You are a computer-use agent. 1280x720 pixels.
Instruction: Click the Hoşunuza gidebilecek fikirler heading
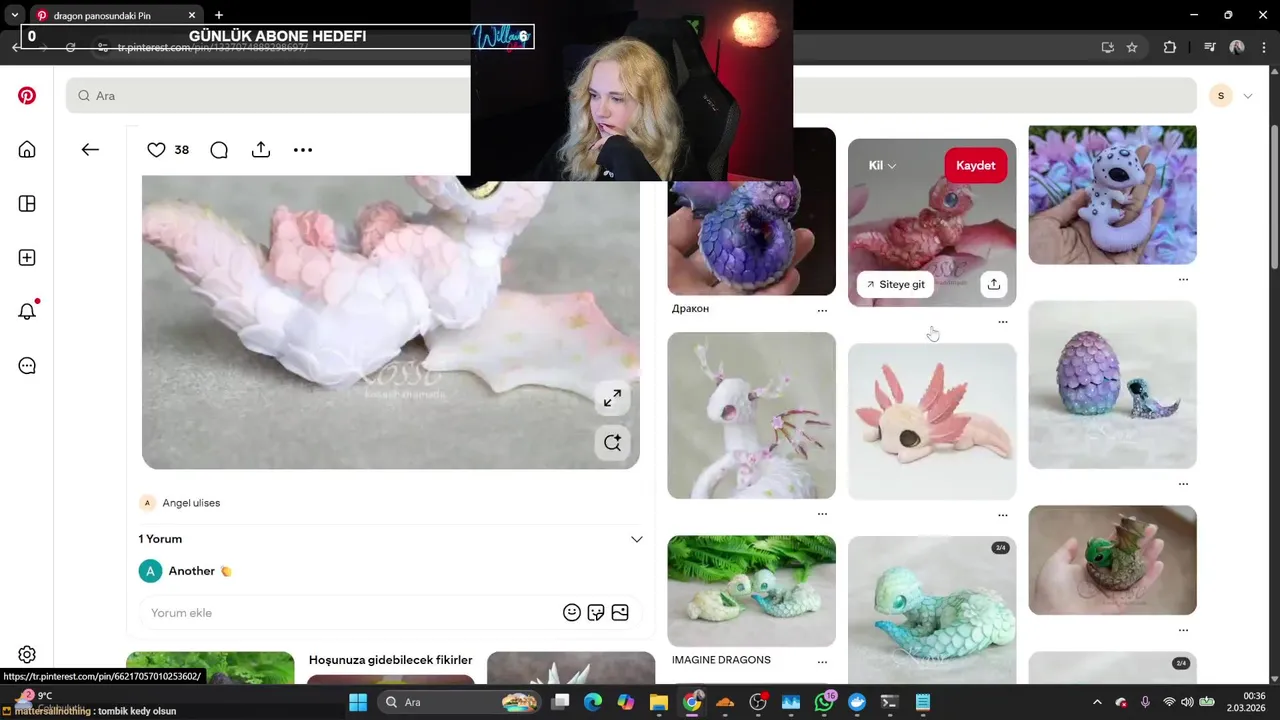point(390,660)
